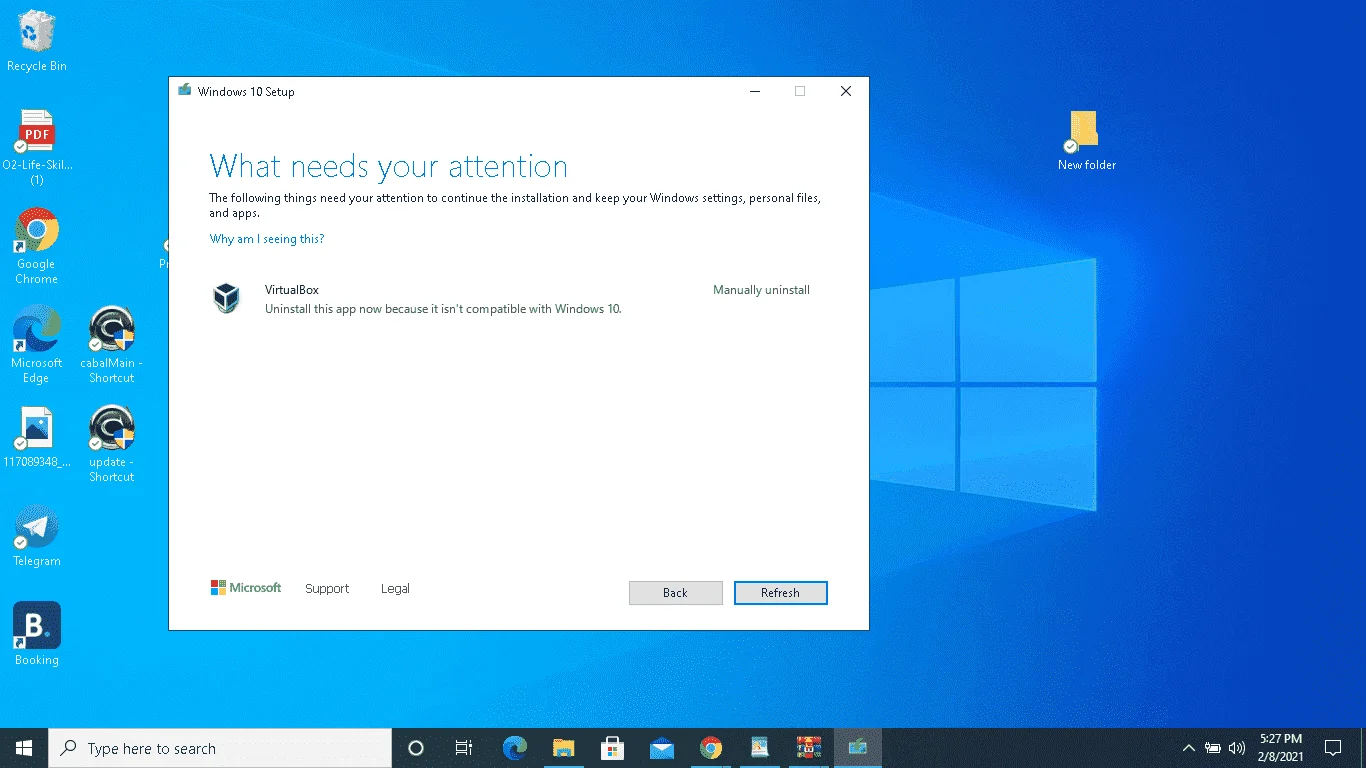Click the 'Uninstall this app now' description text

click(x=443, y=309)
